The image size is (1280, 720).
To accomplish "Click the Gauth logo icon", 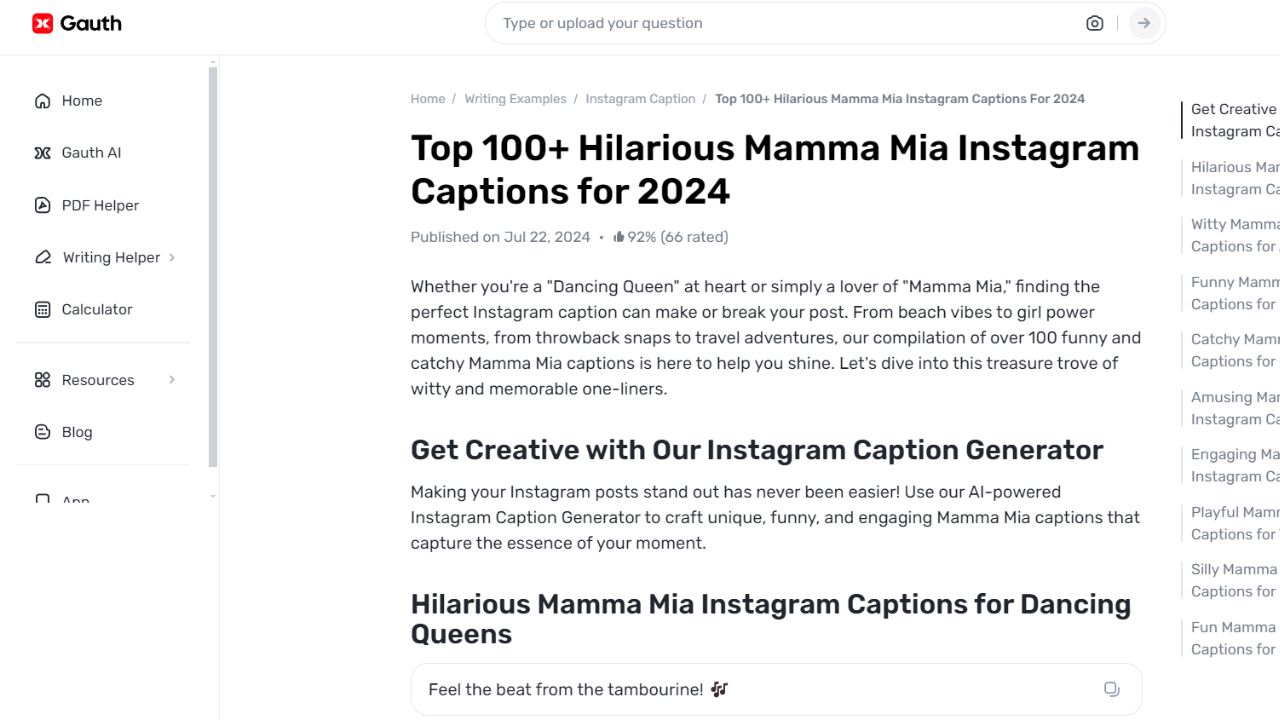I will tap(41, 22).
